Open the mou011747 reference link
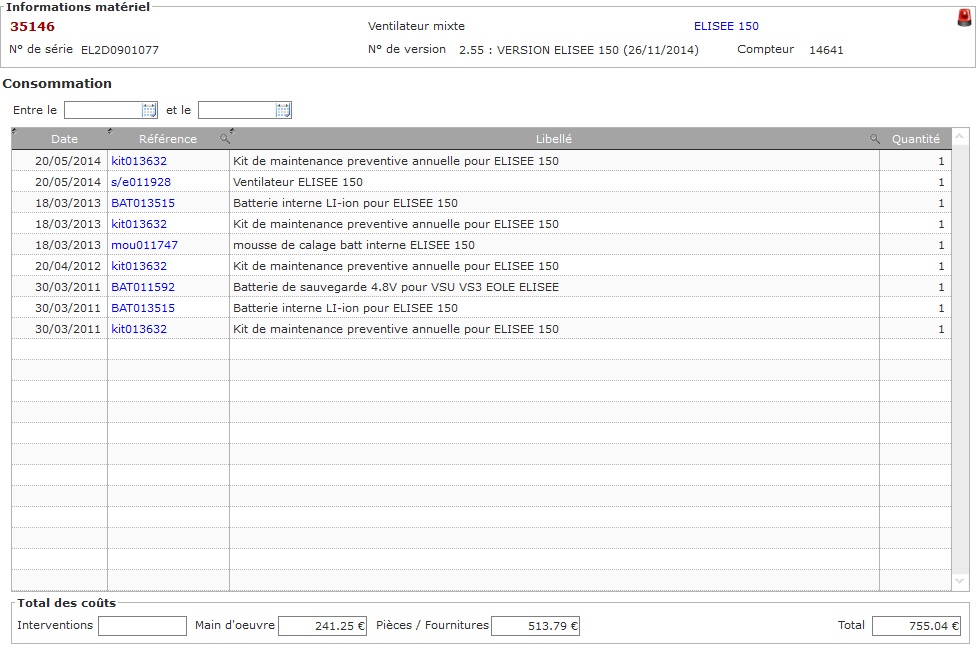978x650 pixels. (x=144, y=245)
